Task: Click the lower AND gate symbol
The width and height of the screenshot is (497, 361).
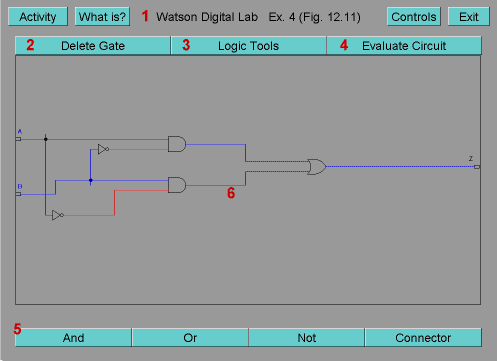Action: point(177,185)
